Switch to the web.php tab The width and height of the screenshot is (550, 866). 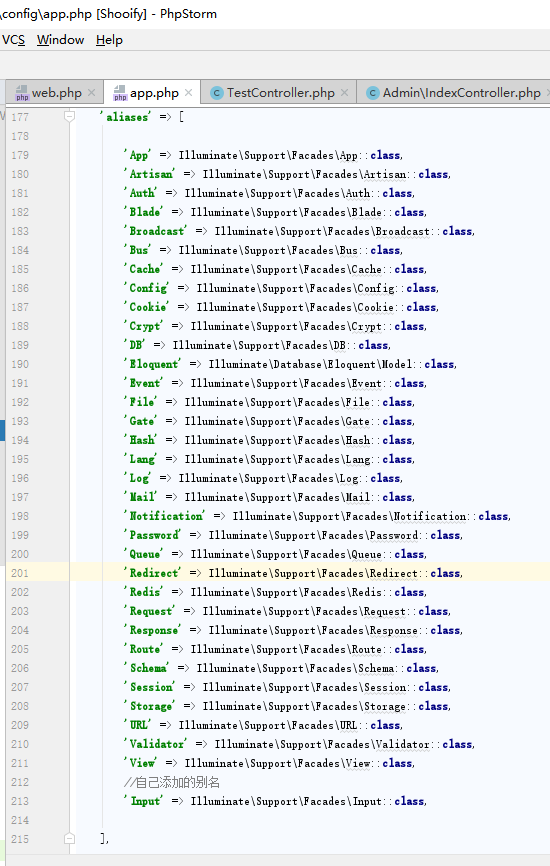[56, 93]
